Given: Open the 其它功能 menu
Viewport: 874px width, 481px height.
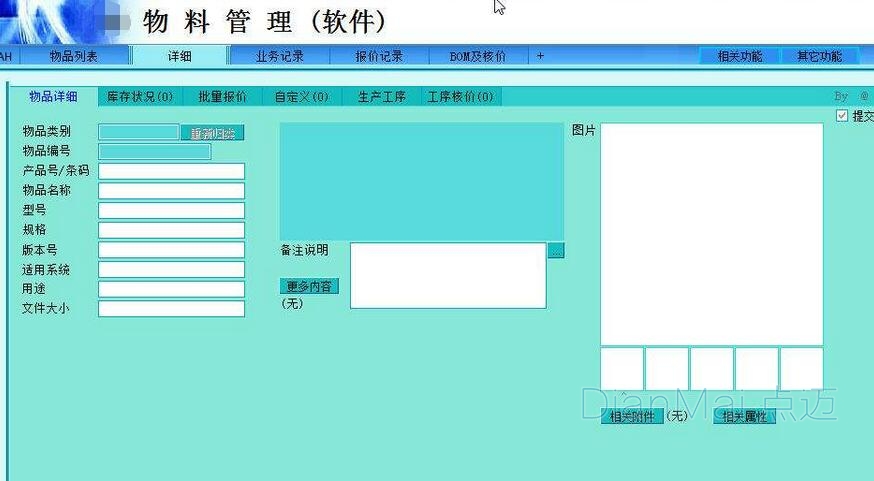Looking at the screenshot, I should coord(819,56).
